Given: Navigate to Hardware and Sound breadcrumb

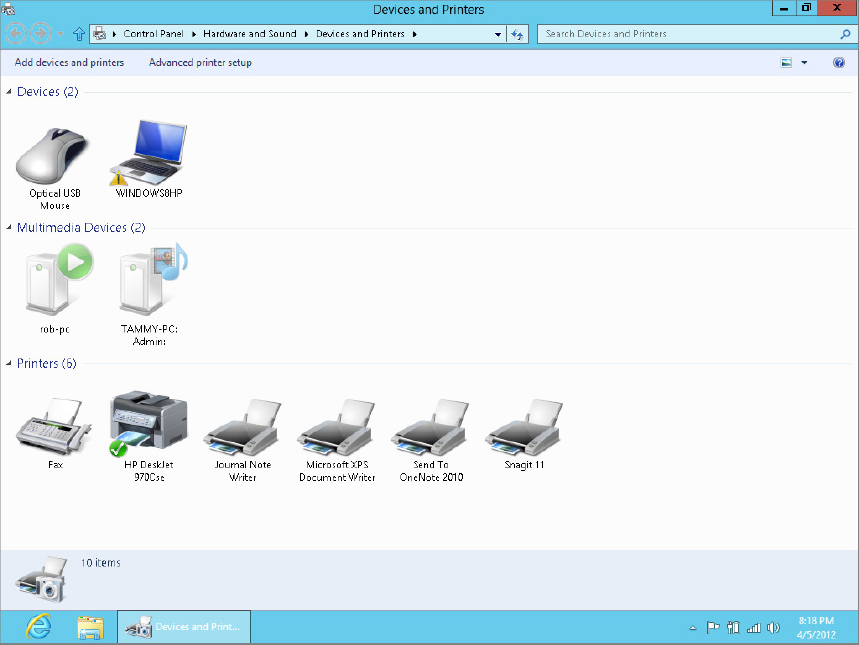Looking at the screenshot, I should click(249, 33).
